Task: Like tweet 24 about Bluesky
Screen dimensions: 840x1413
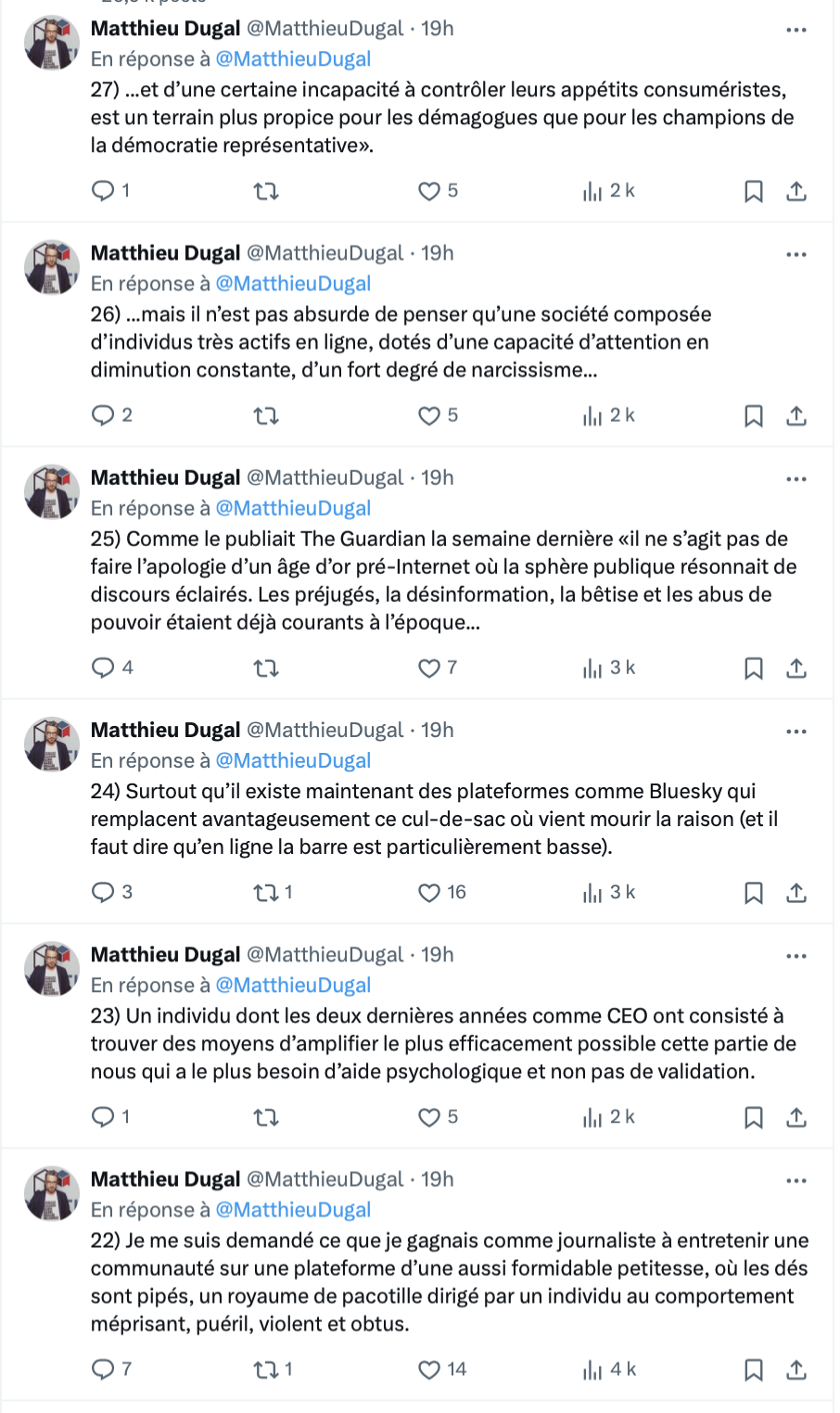Action: pos(441,893)
